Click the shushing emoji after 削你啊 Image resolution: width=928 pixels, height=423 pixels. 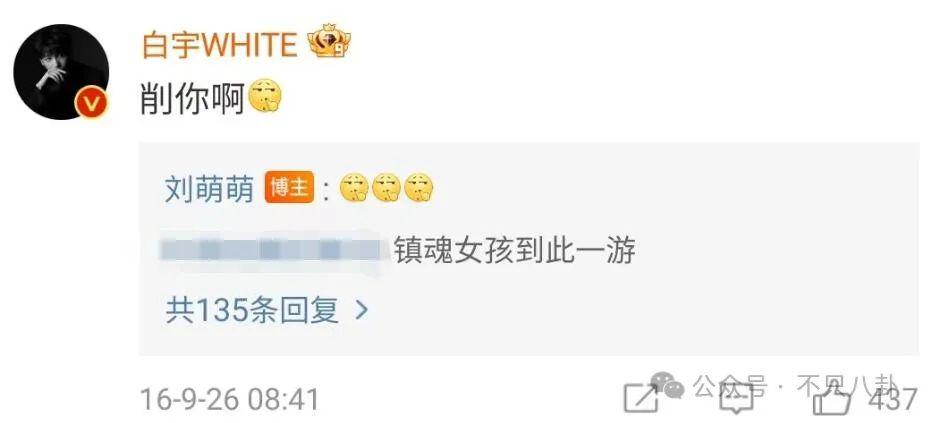click(x=265, y=98)
